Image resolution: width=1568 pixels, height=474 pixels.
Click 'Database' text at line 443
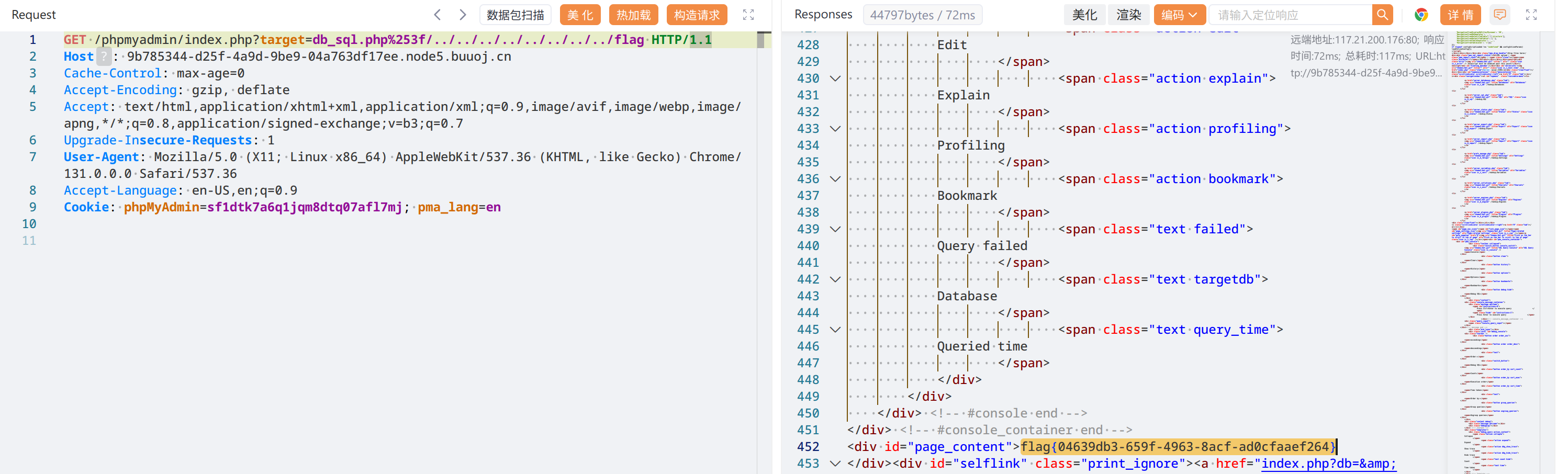(x=967, y=296)
